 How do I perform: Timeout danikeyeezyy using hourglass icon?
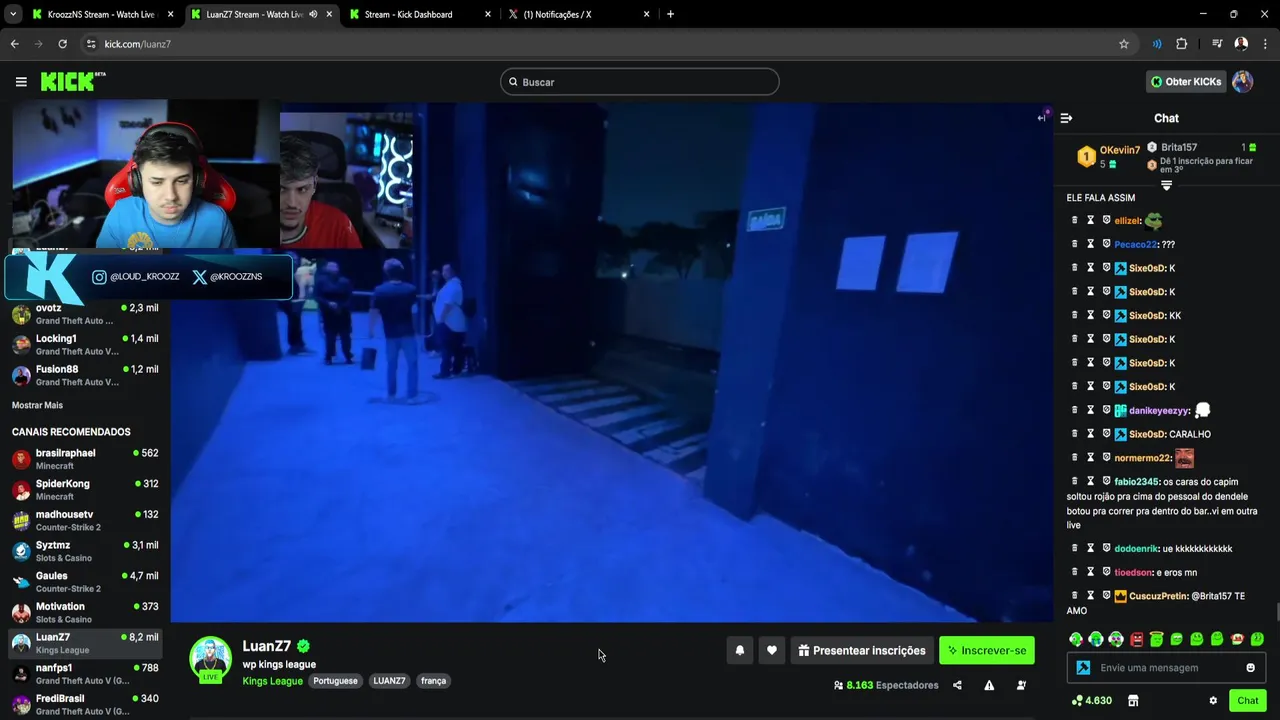(1091, 410)
